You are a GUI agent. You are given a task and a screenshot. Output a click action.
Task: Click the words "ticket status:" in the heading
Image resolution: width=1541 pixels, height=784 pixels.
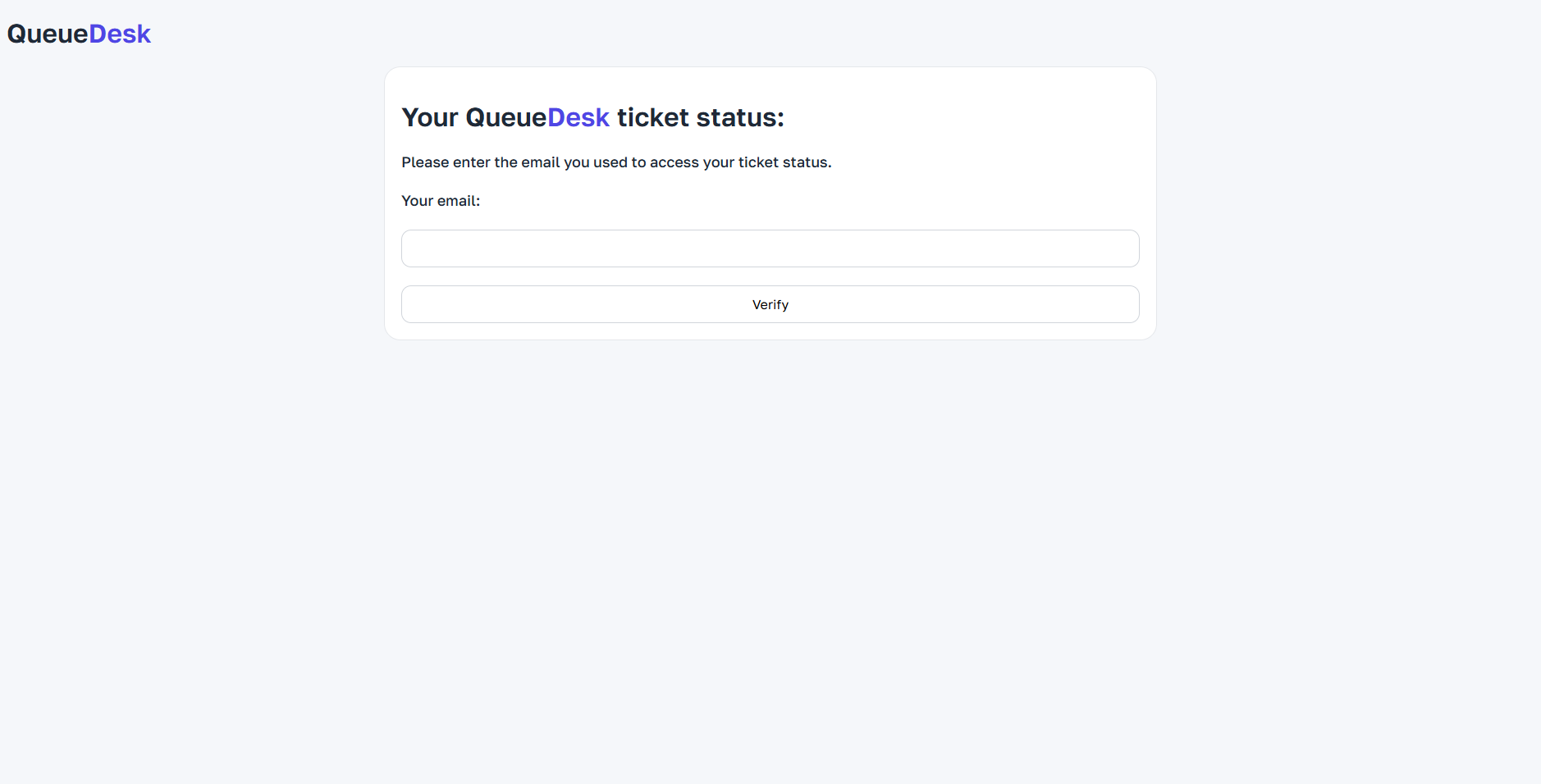700,117
